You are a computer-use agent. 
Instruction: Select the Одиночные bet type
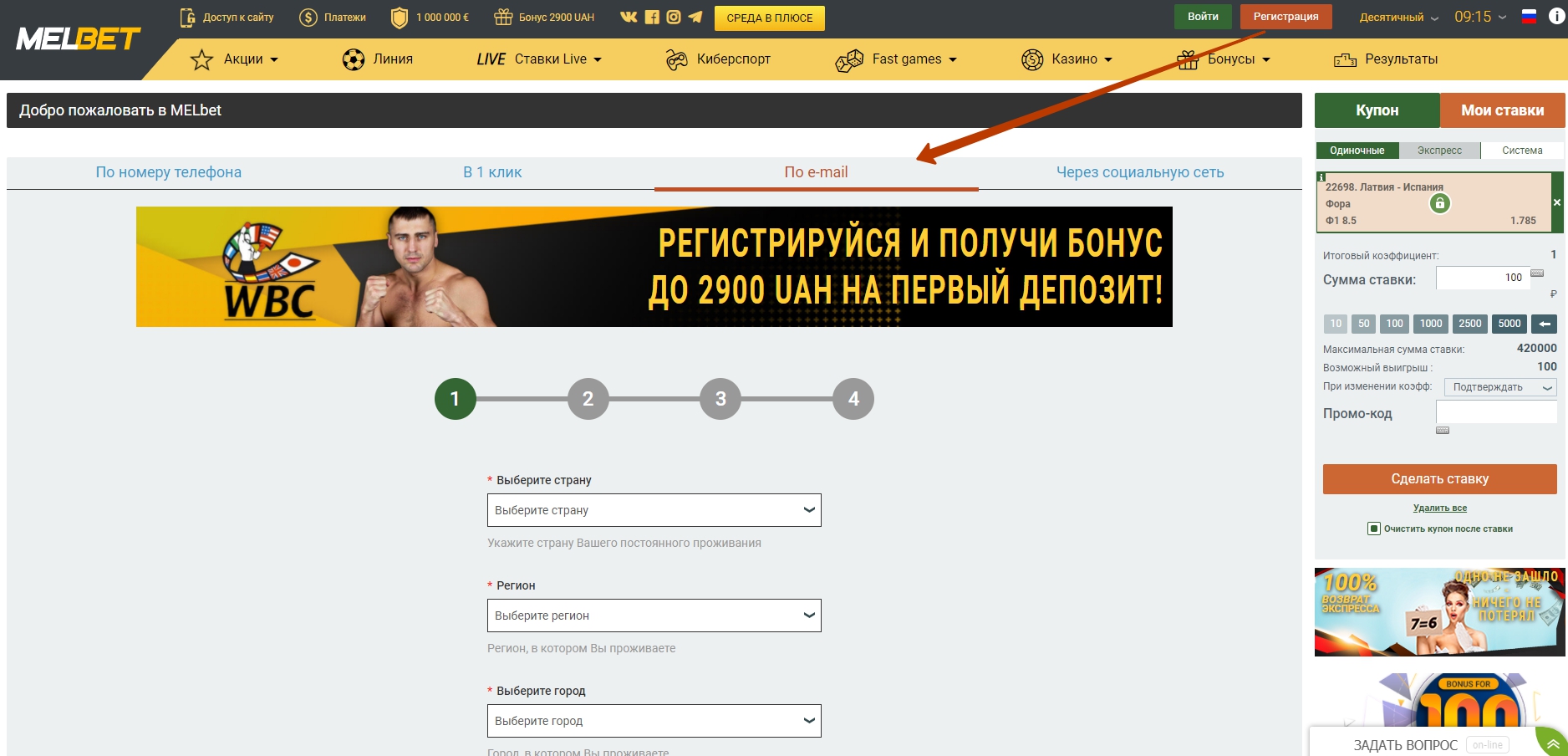click(x=1357, y=151)
